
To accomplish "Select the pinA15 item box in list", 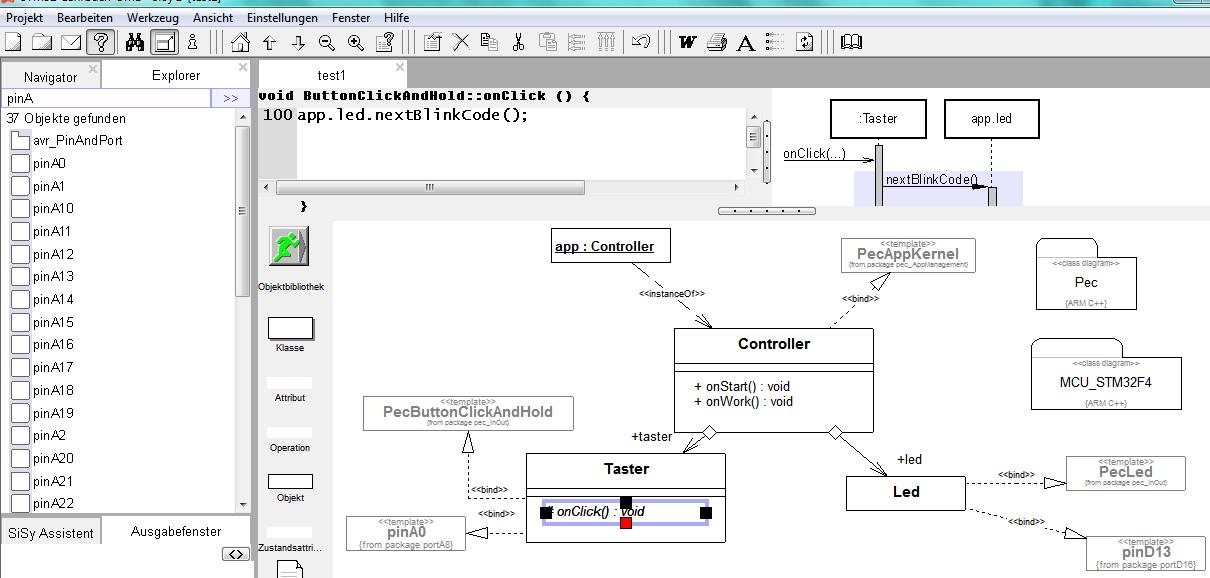I will coord(20,322).
